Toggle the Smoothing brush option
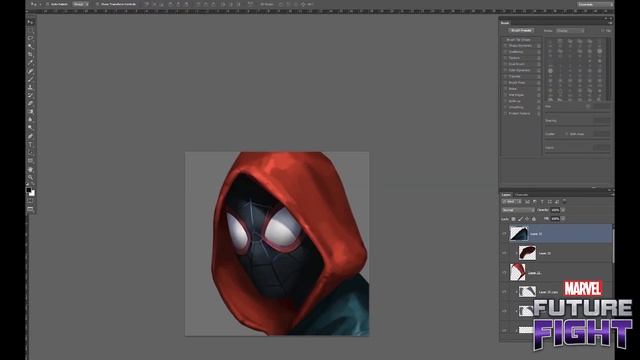The image size is (640, 360). (505, 107)
